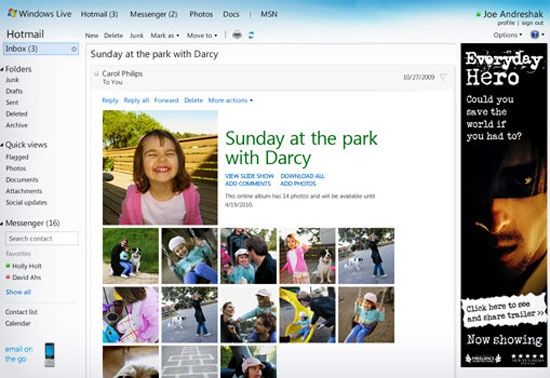Click New to compose a message
Screen dimensions: 550x378
pos(92,35)
